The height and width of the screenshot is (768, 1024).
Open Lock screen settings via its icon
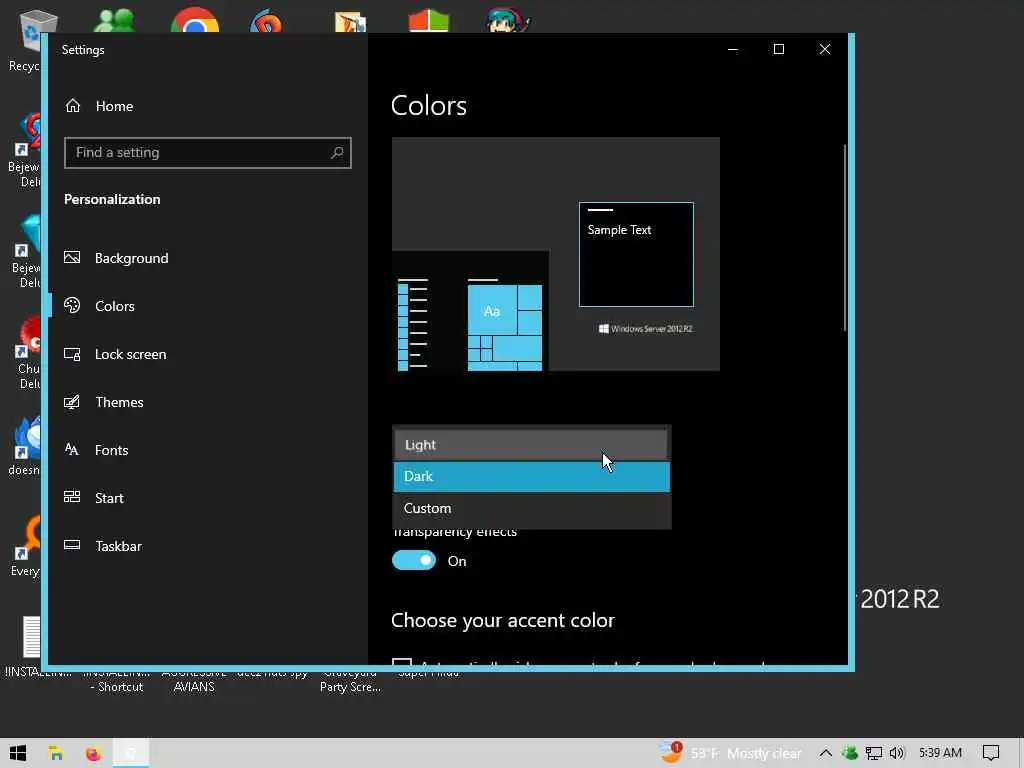[72, 354]
